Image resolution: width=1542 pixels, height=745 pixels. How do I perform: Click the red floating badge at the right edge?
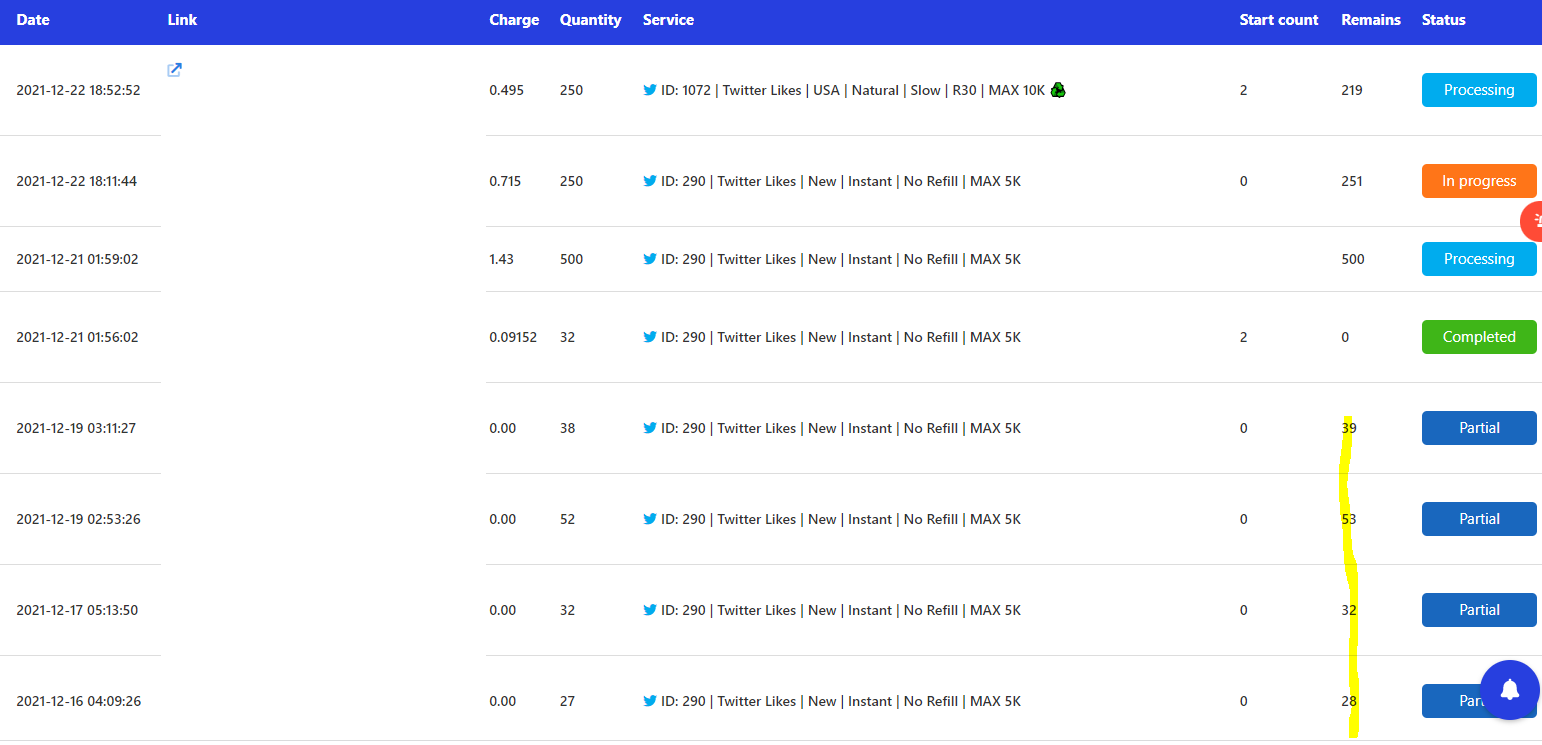pyautogui.click(x=1532, y=221)
